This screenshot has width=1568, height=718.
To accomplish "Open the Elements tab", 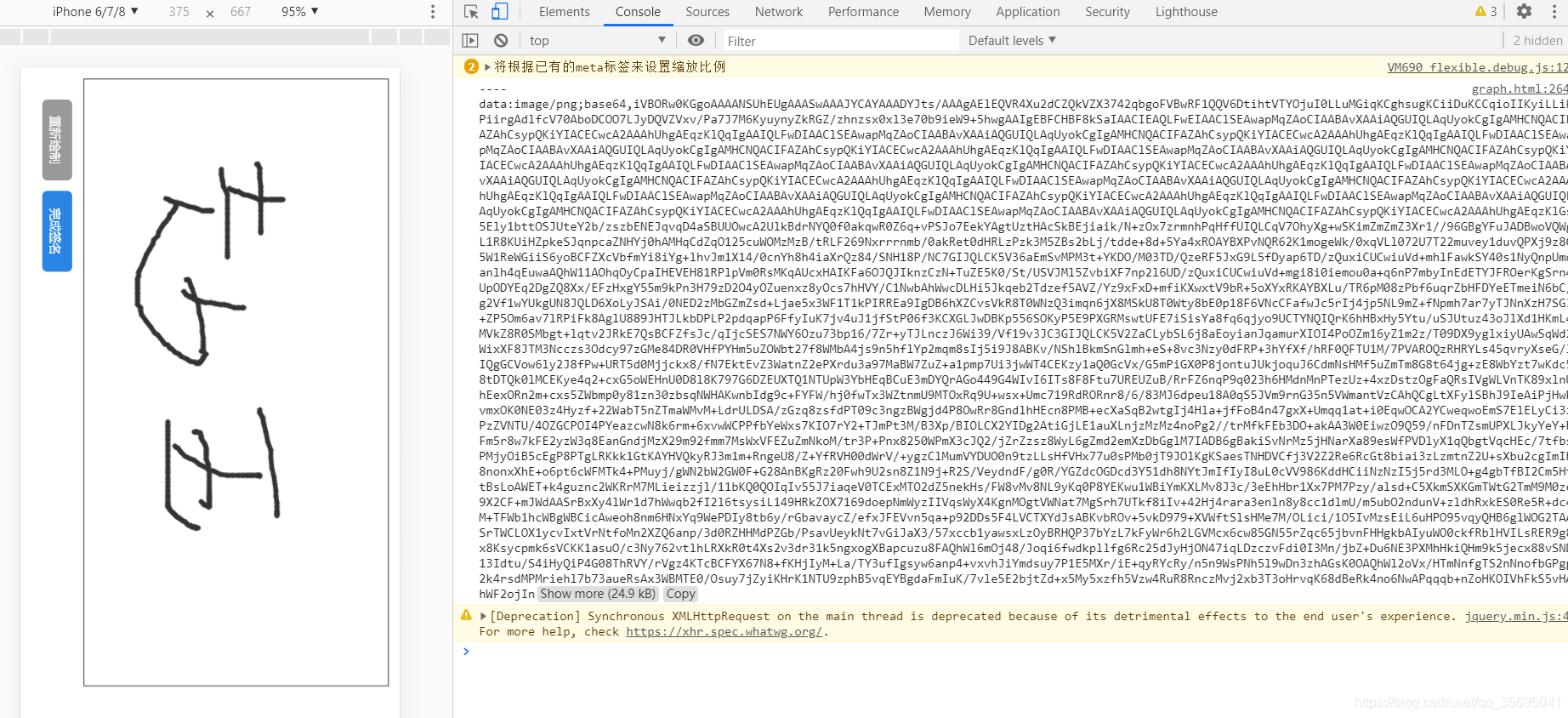I will click(564, 12).
